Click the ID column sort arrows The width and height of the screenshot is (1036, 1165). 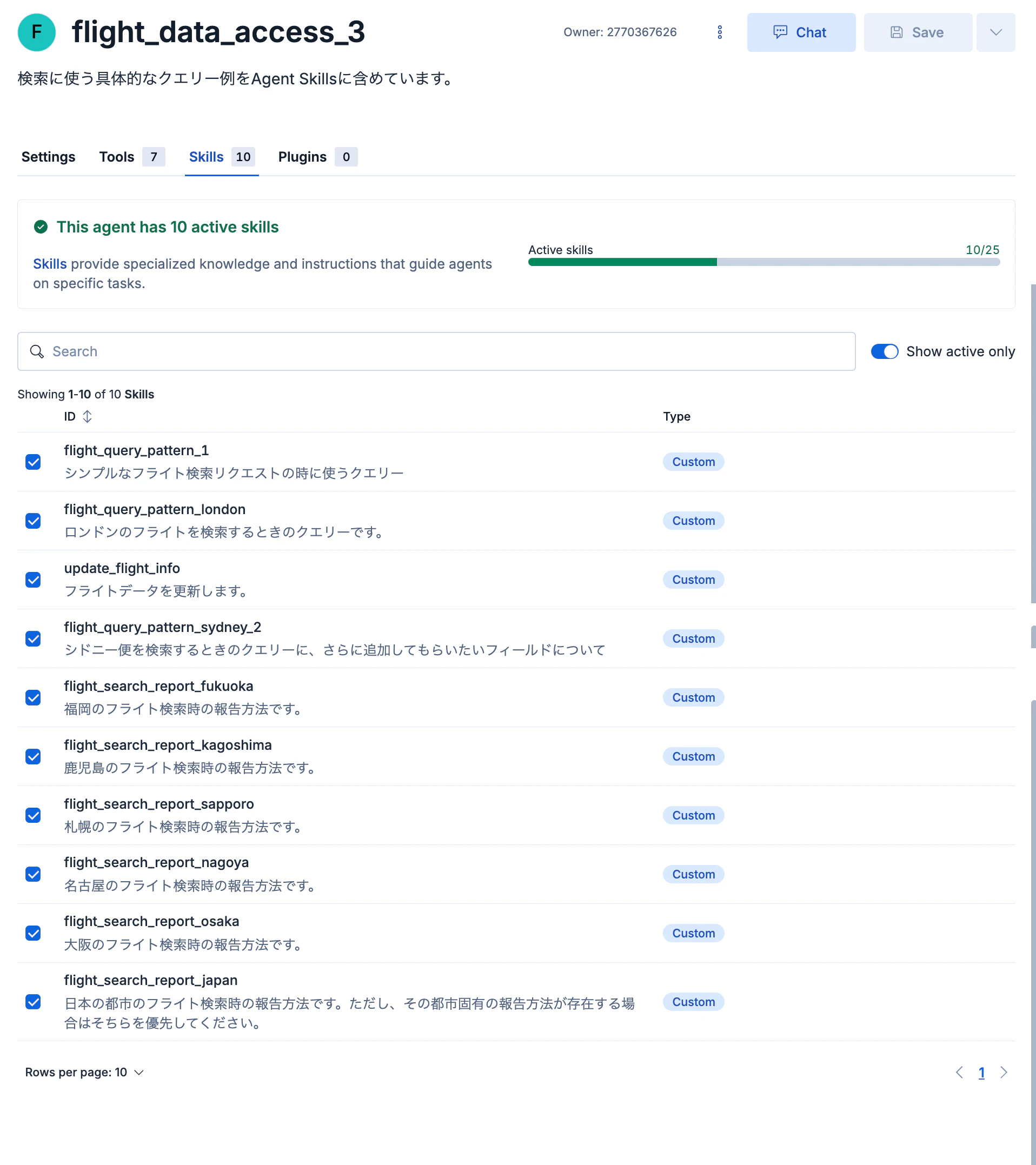tap(87, 417)
